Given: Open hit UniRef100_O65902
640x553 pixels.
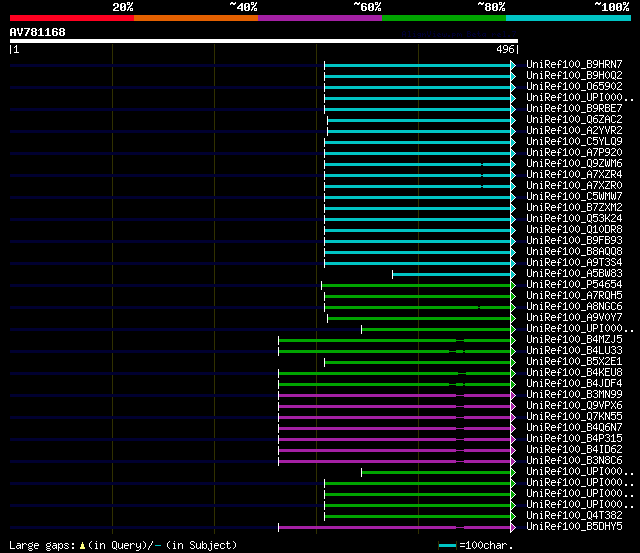Looking at the screenshot, I should 574,87.
